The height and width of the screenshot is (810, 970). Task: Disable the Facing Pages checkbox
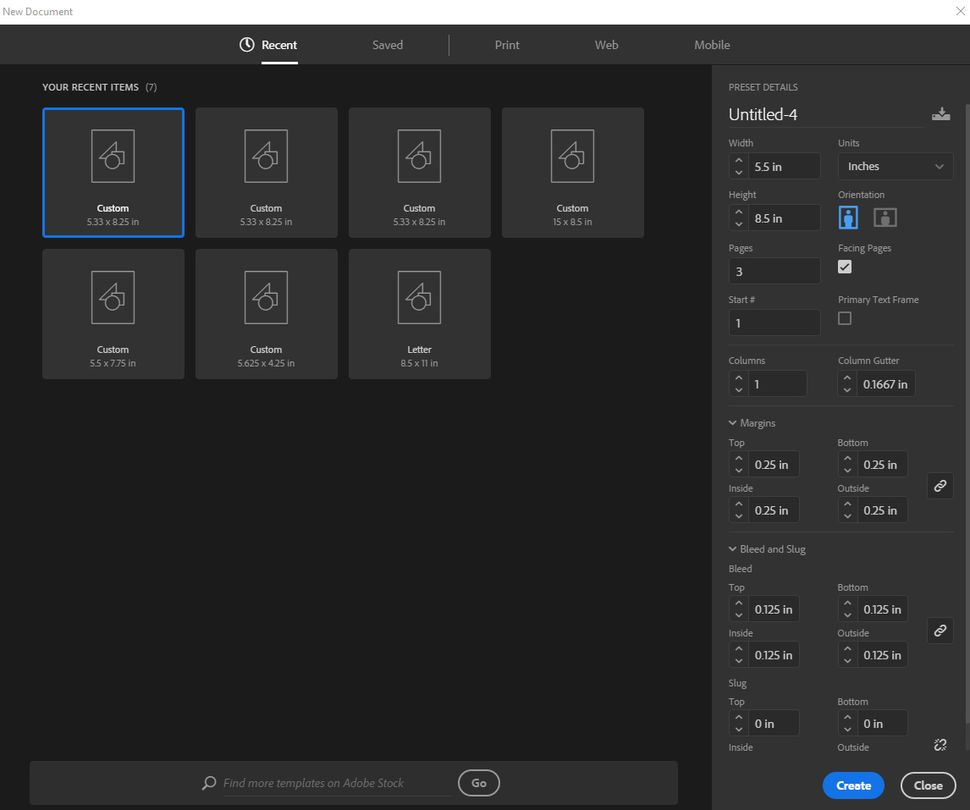click(x=845, y=267)
